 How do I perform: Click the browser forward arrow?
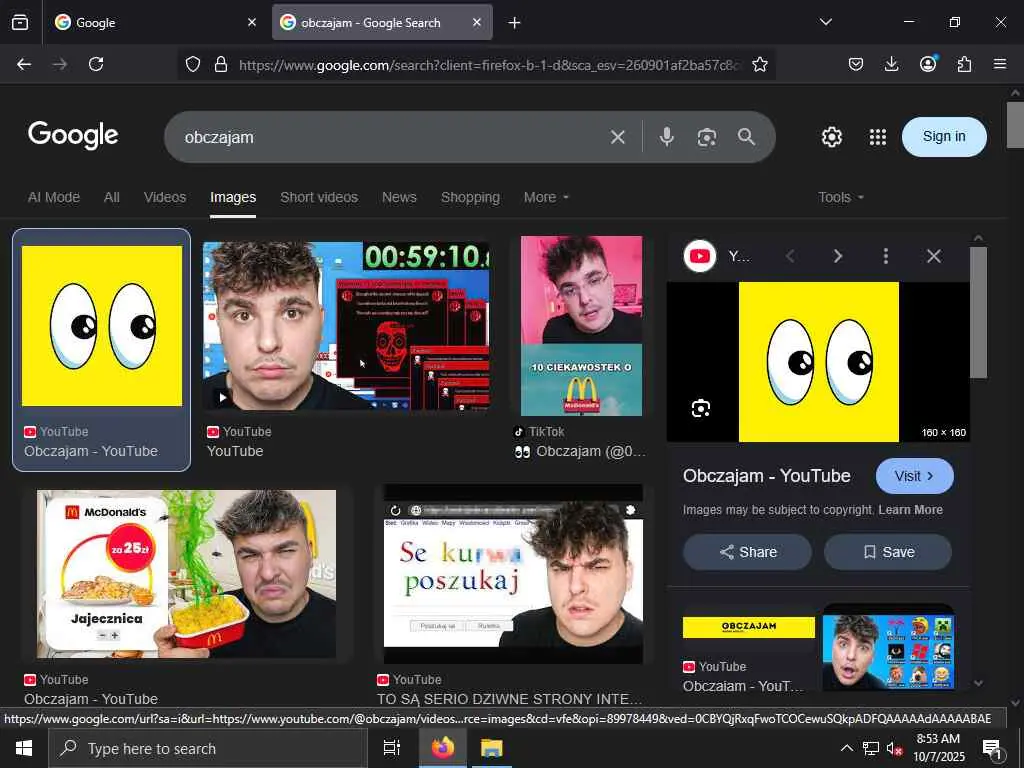pyautogui.click(x=60, y=64)
